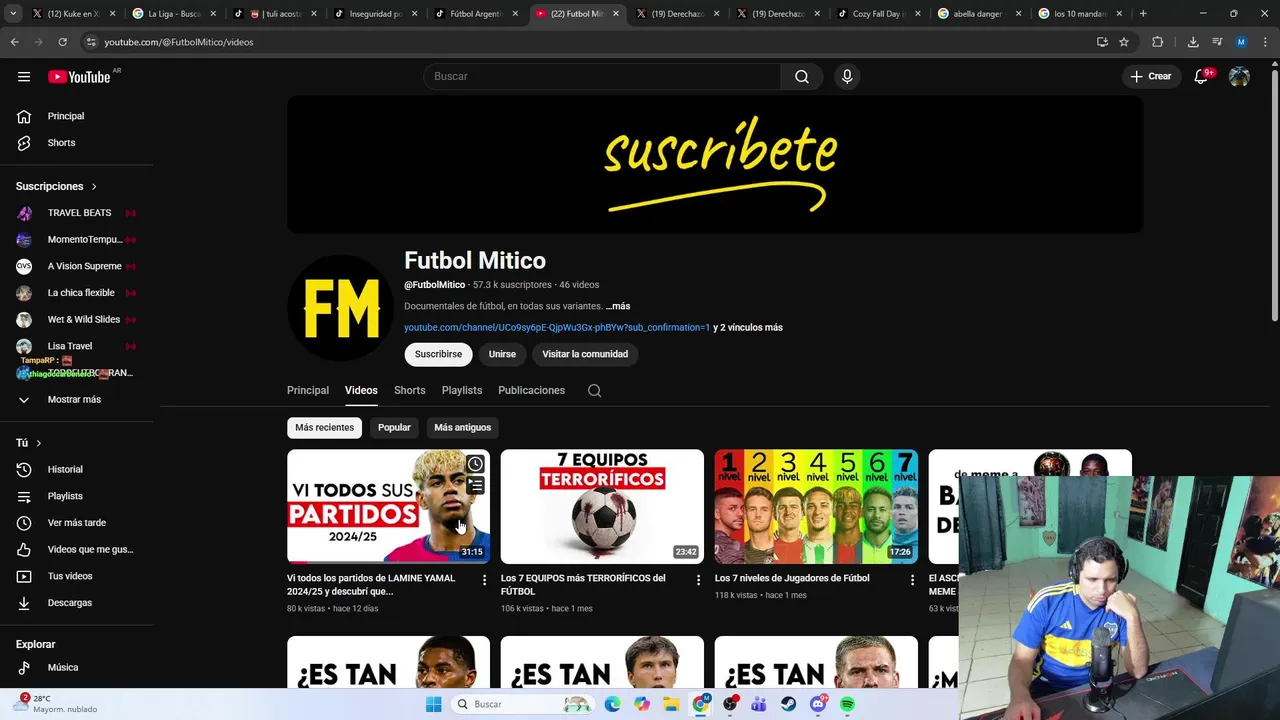This screenshot has height=720, width=1280.
Task: Select the Popular filter chip
Action: (394, 427)
